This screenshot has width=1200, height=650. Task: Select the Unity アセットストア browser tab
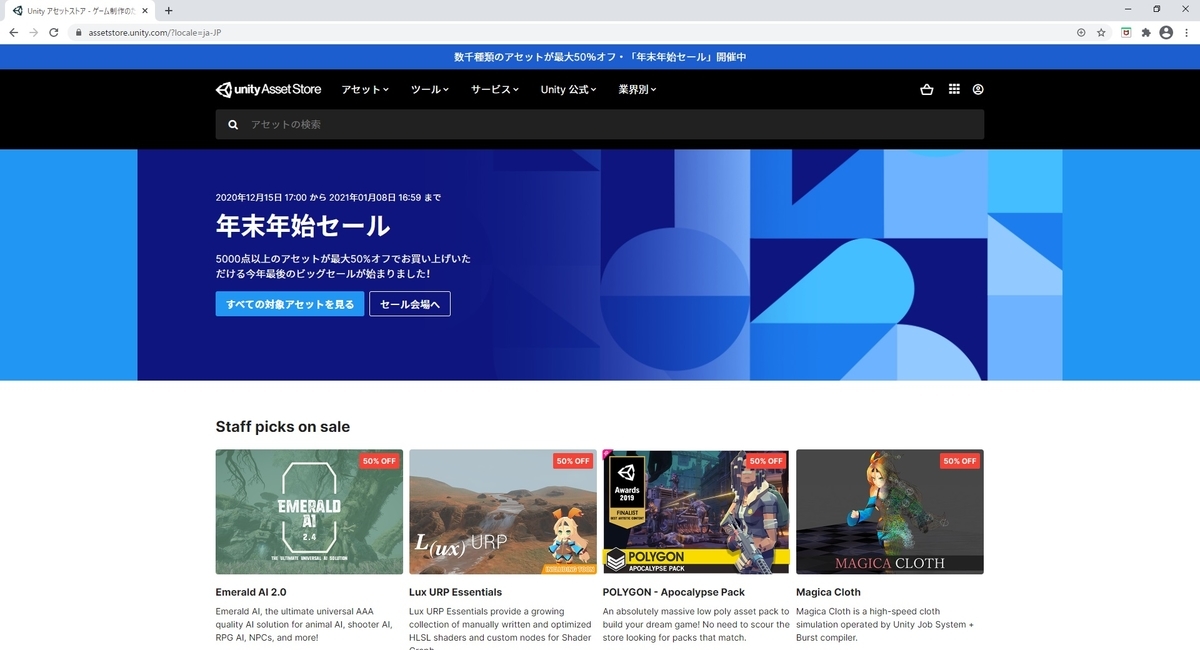tap(80, 10)
